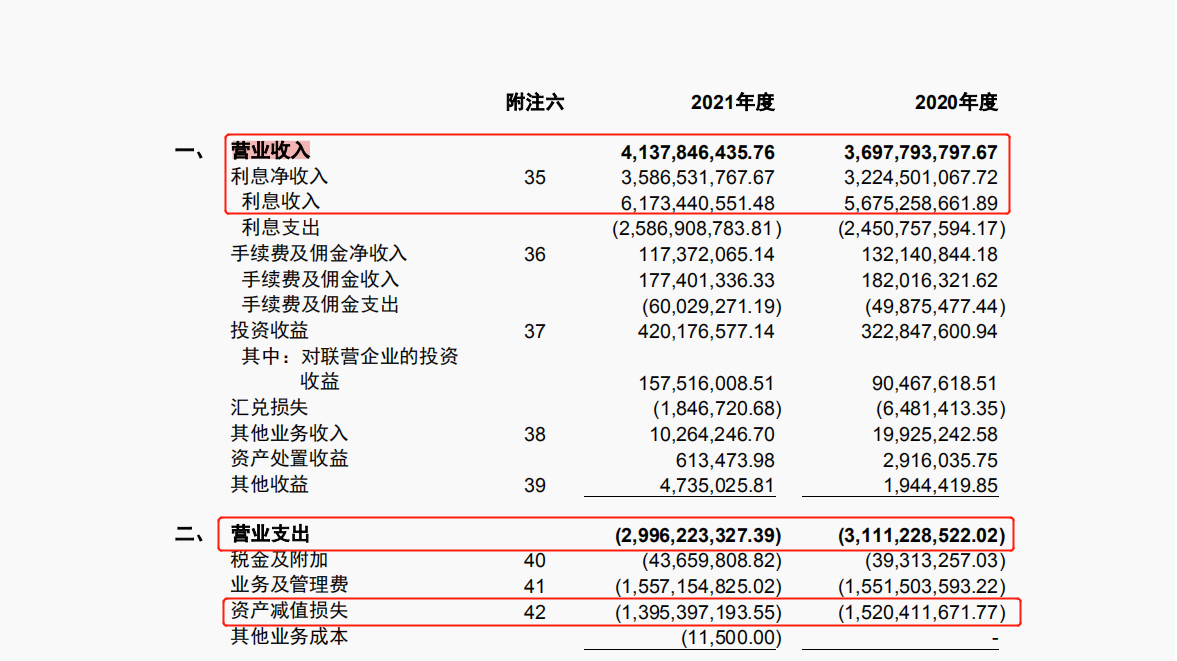
Task: Select the 汇兑损失 row label
Action: pos(269,407)
